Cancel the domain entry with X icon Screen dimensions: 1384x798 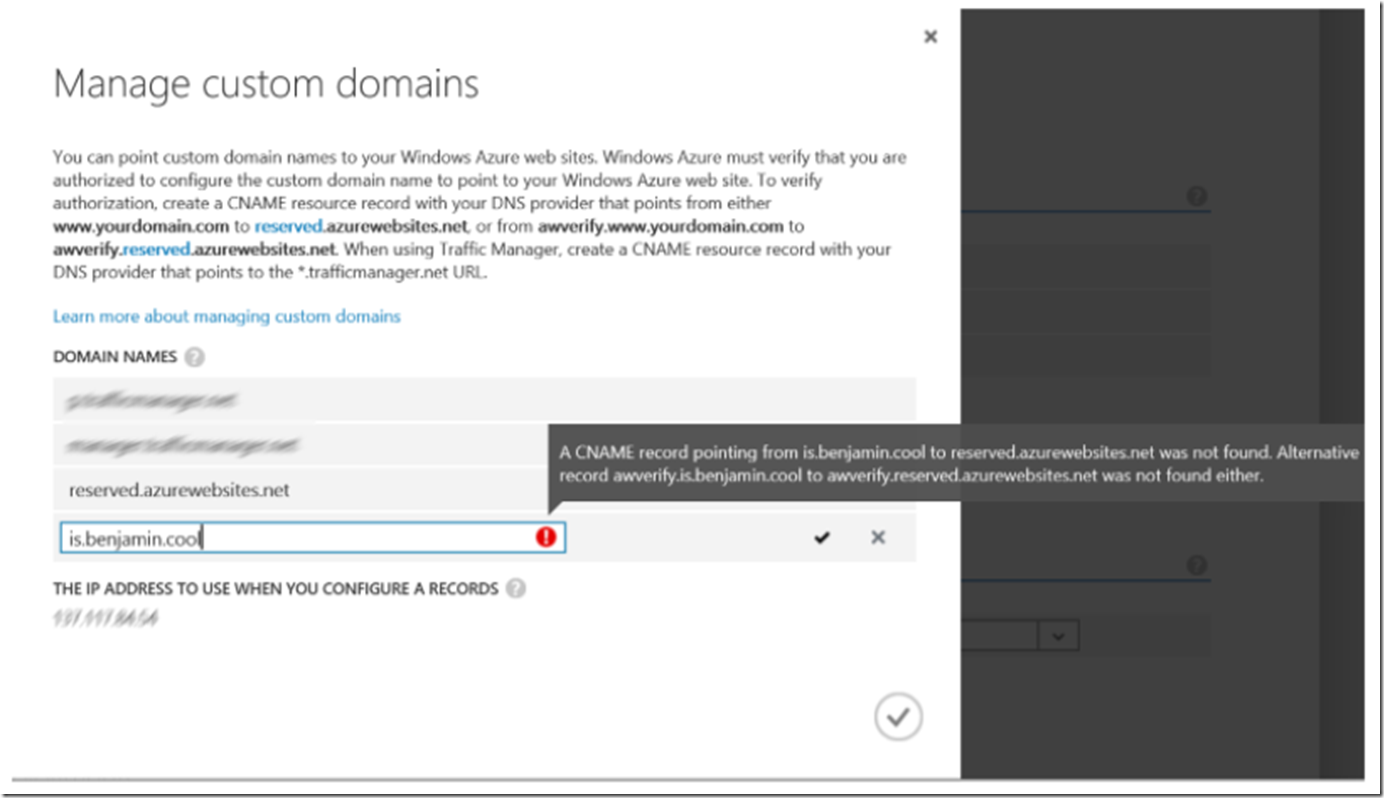[878, 538]
